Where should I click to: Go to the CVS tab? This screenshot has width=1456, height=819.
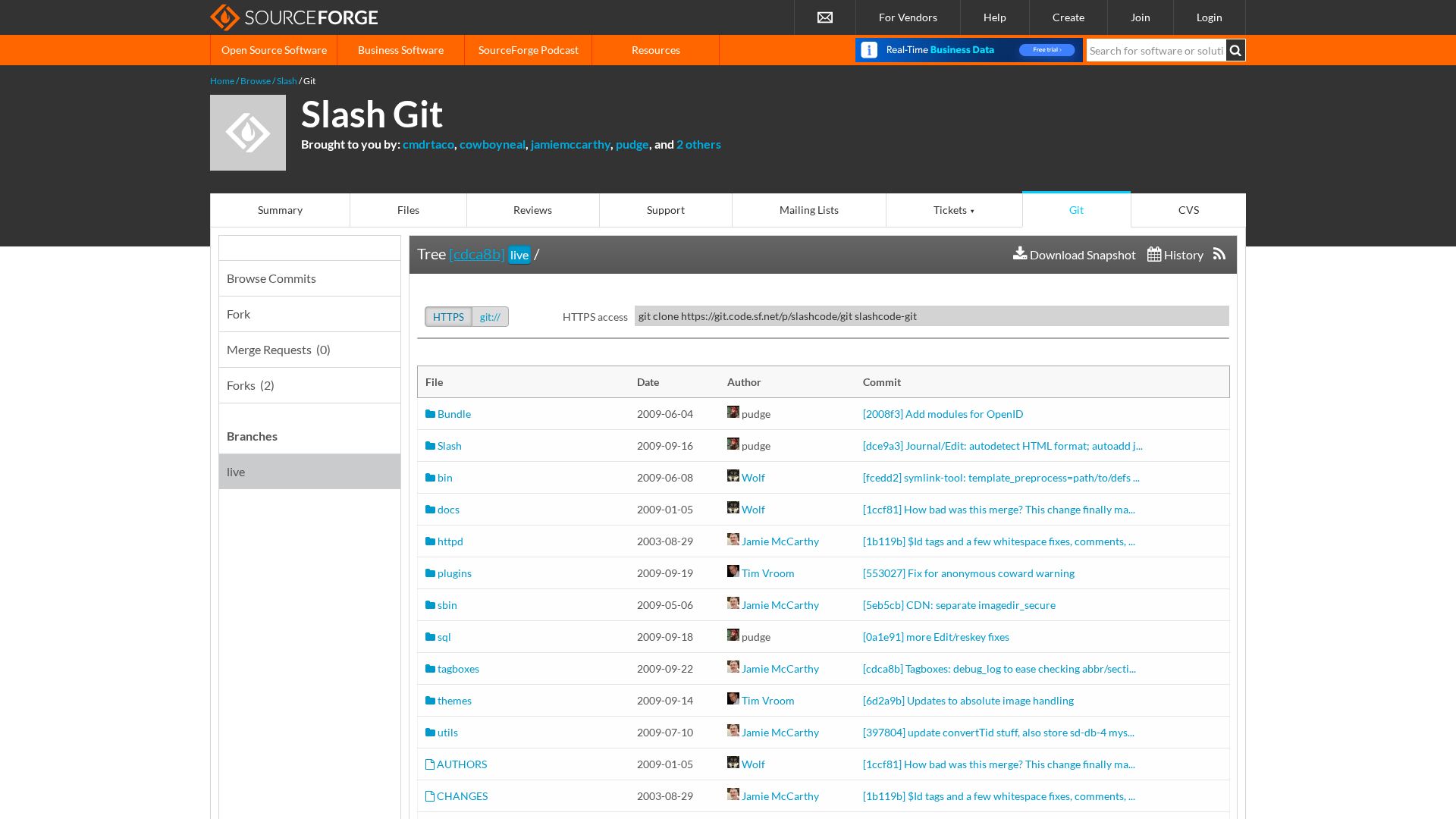coord(1188,210)
